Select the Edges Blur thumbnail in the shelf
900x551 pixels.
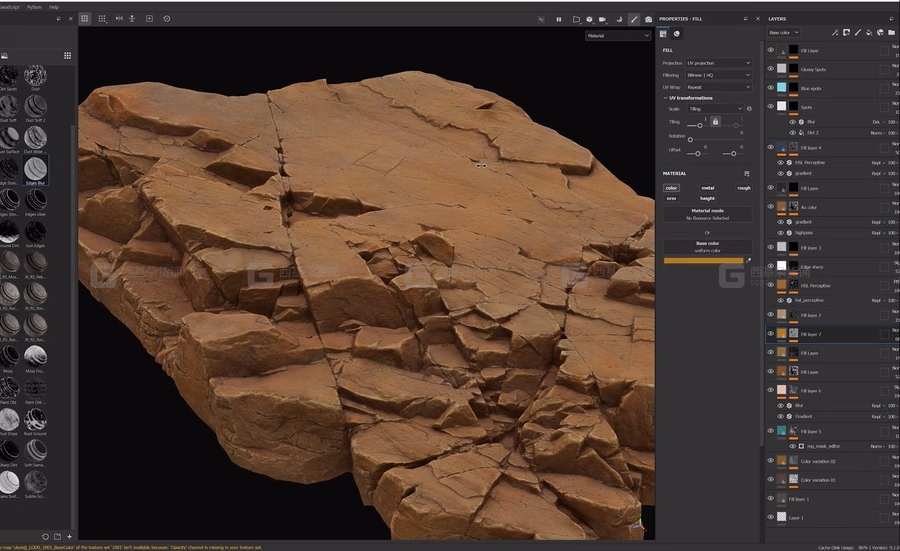point(35,169)
